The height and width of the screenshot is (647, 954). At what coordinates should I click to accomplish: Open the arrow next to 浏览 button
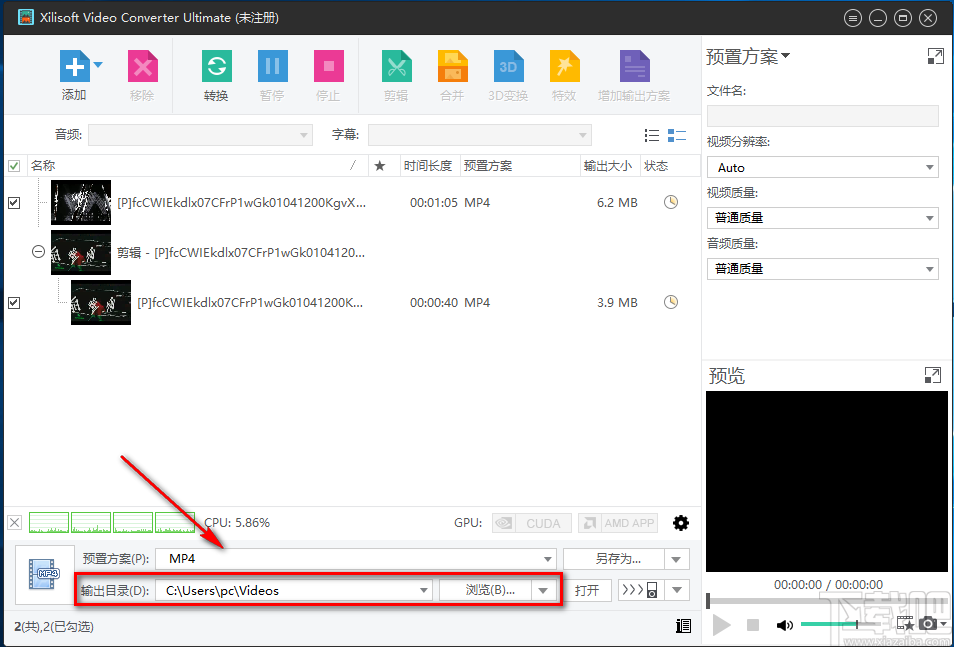pyautogui.click(x=544, y=590)
